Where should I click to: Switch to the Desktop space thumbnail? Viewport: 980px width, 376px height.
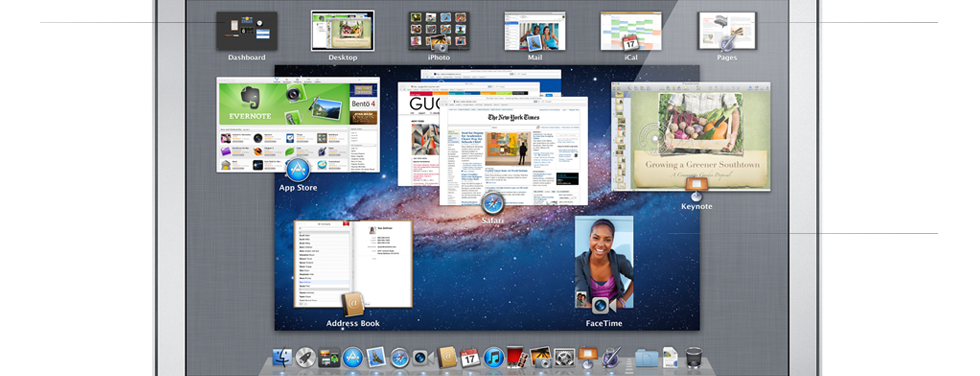tap(343, 31)
